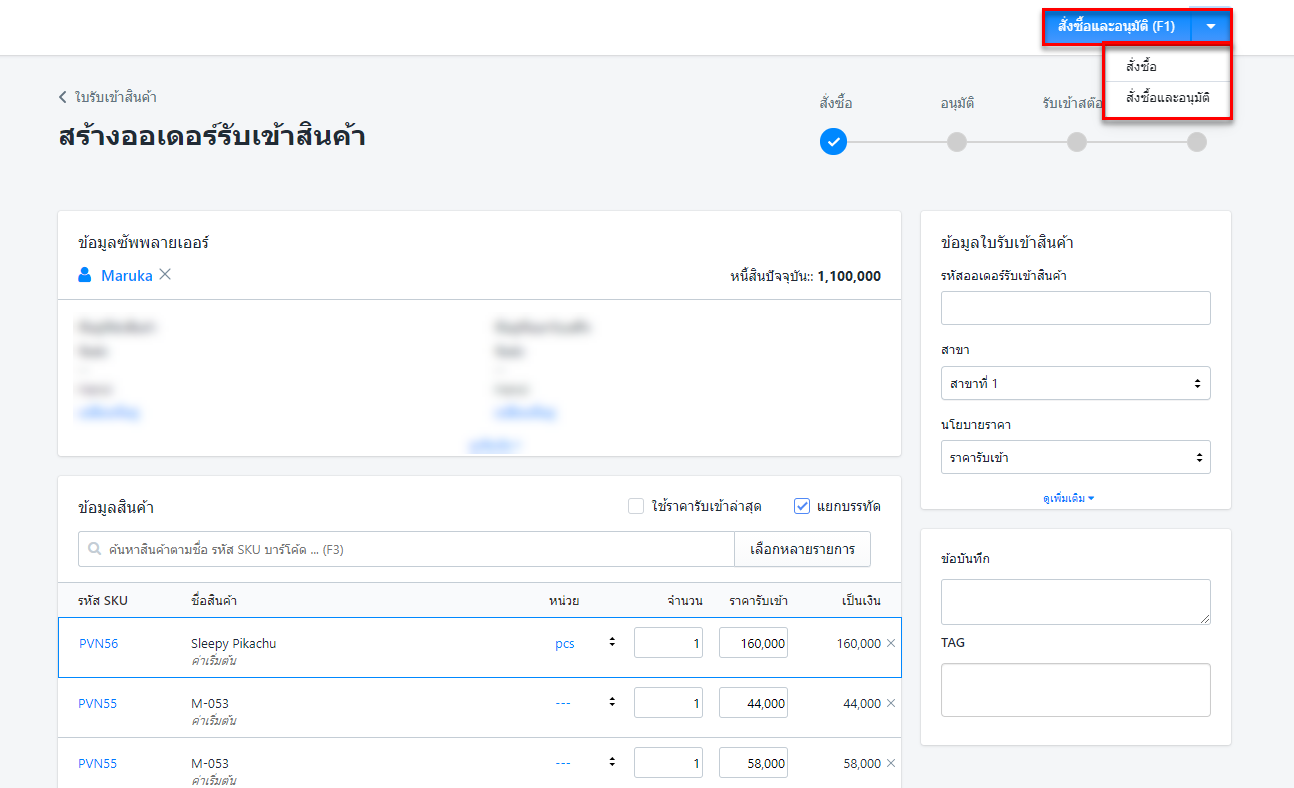The height and width of the screenshot is (788, 1294).
Task: Open the นโยบายราคา dropdown showing ราคารับเข้า
Action: pos(1076,457)
